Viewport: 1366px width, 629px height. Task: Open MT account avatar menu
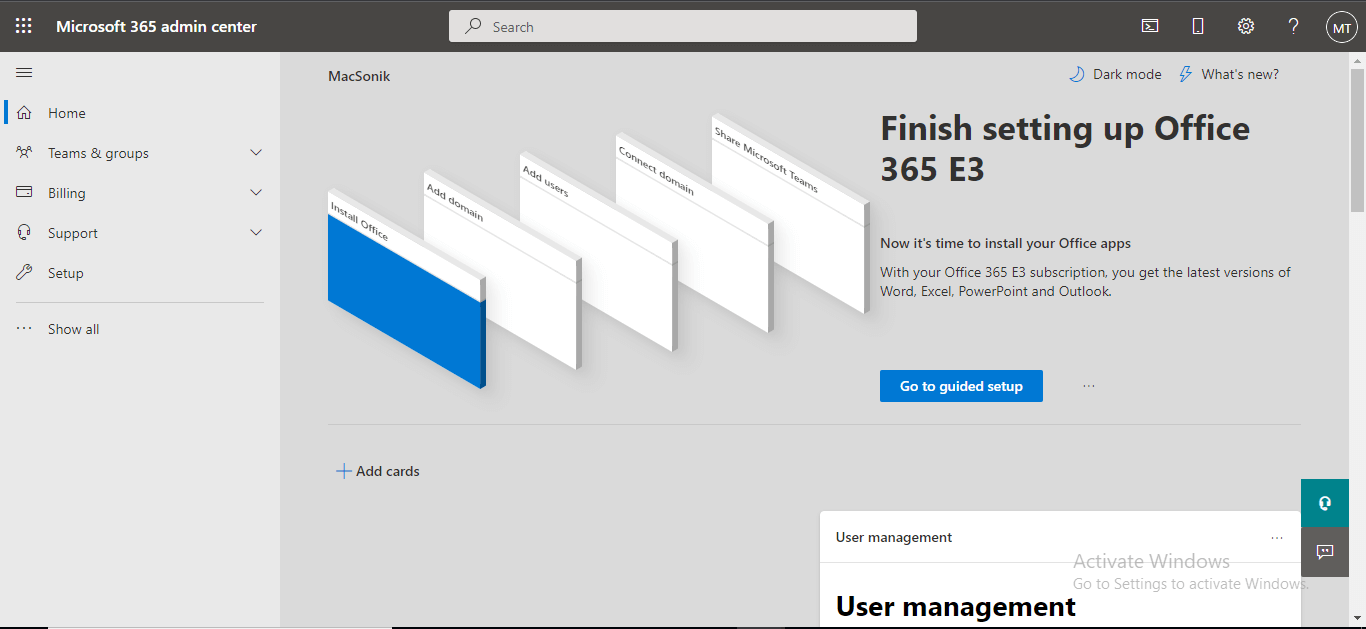pyautogui.click(x=1341, y=28)
